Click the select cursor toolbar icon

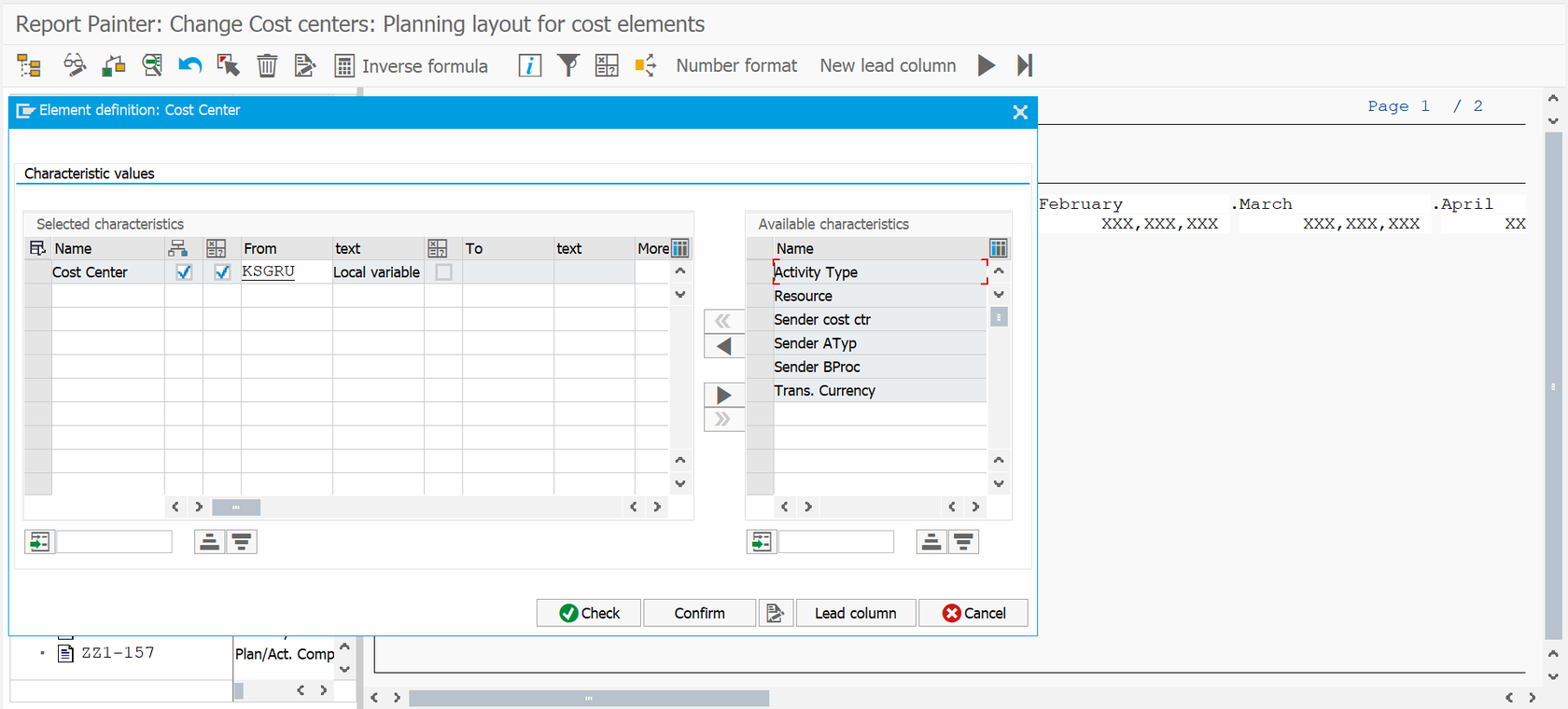coord(228,65)
